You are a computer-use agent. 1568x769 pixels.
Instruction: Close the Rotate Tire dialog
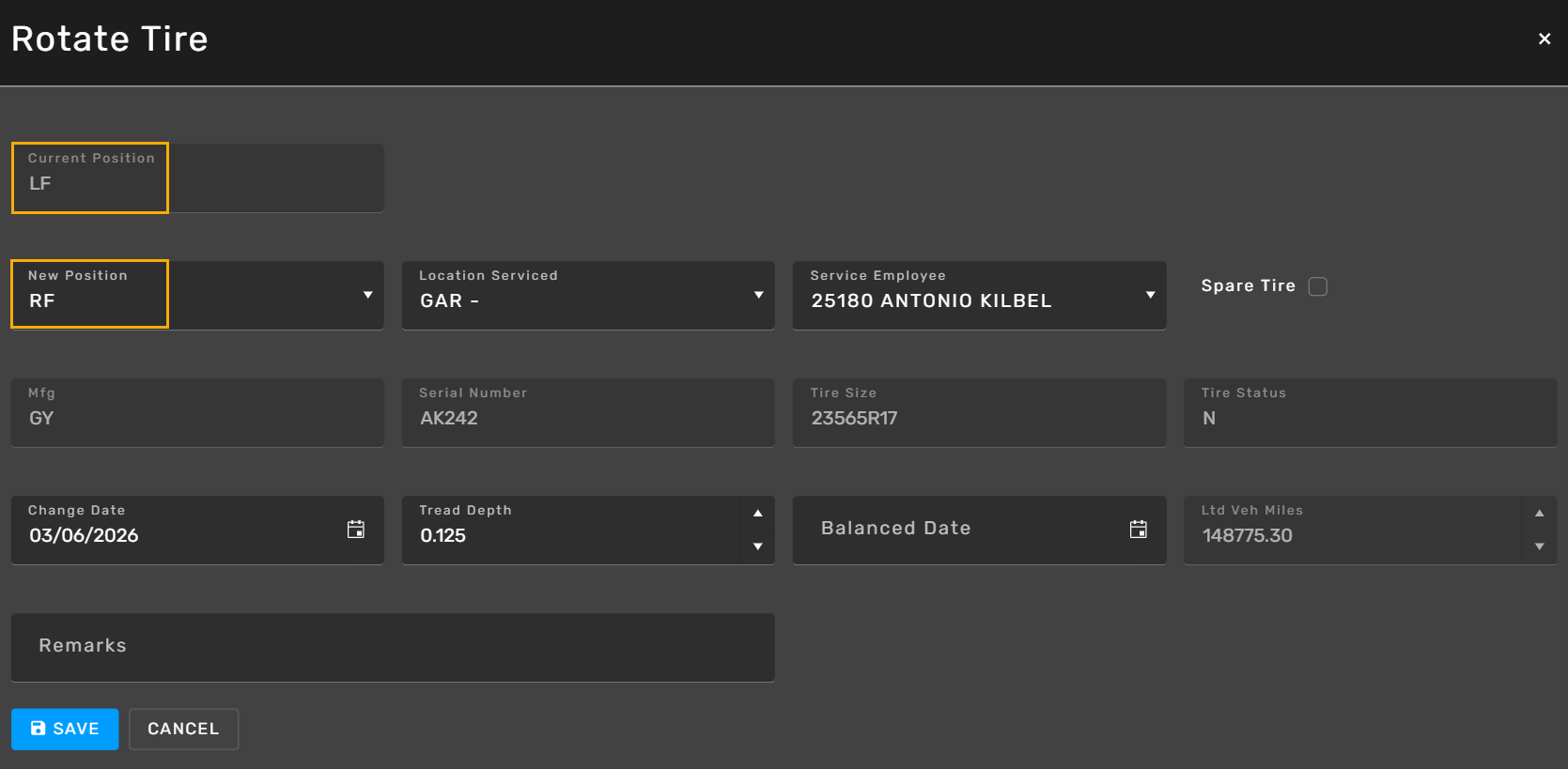(x=1544, y=38)
